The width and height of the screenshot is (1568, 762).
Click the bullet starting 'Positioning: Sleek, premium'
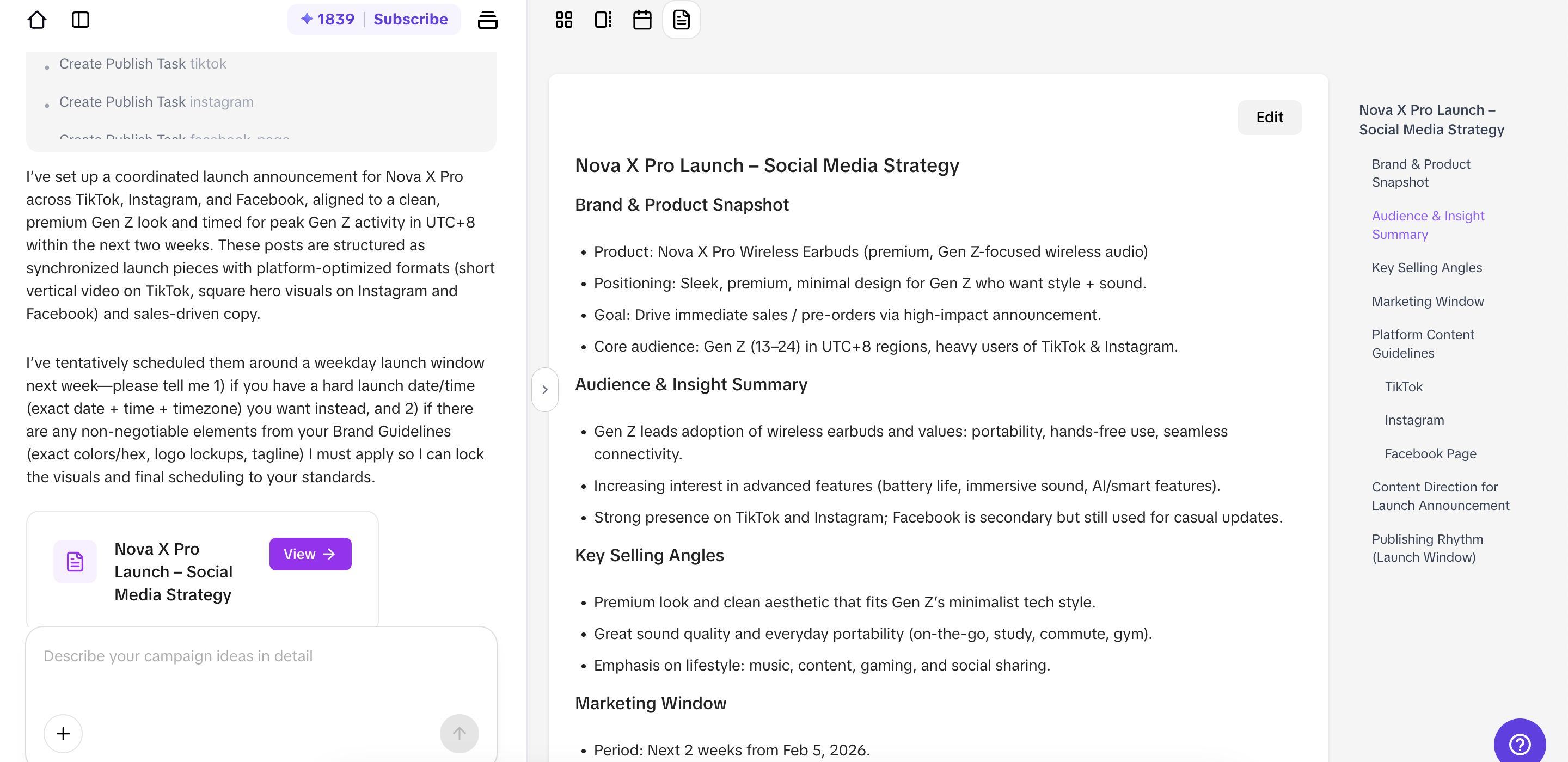pyautogui.click(x=870, y=283)
